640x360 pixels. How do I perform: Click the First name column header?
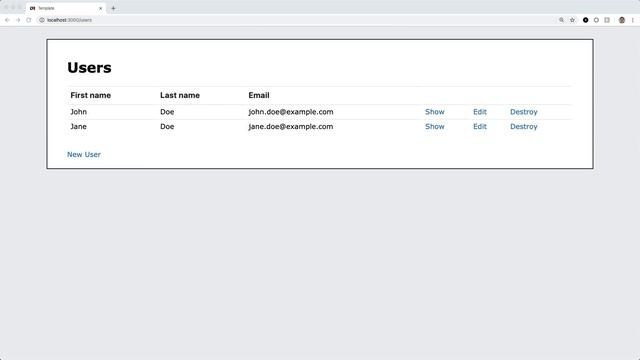pos(90,95)
